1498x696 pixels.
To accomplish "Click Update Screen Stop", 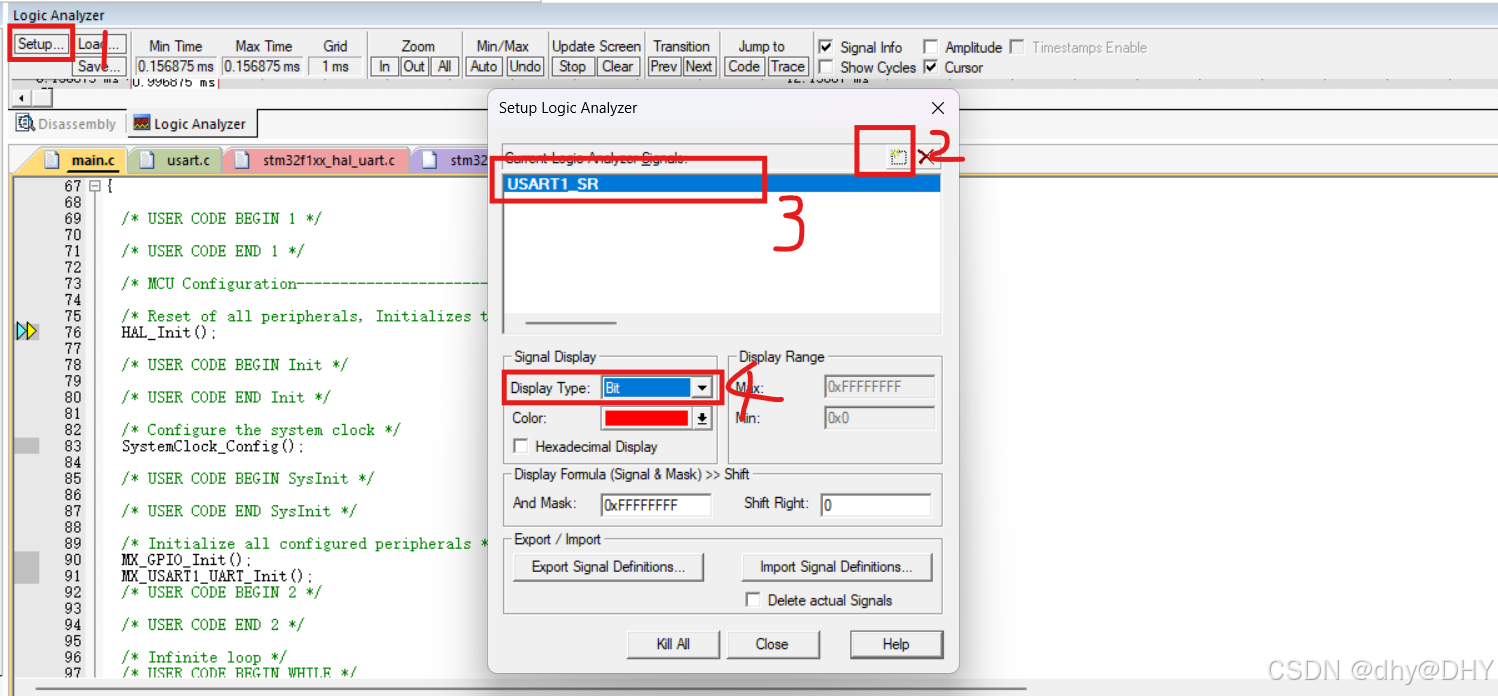I will point(573,66).
